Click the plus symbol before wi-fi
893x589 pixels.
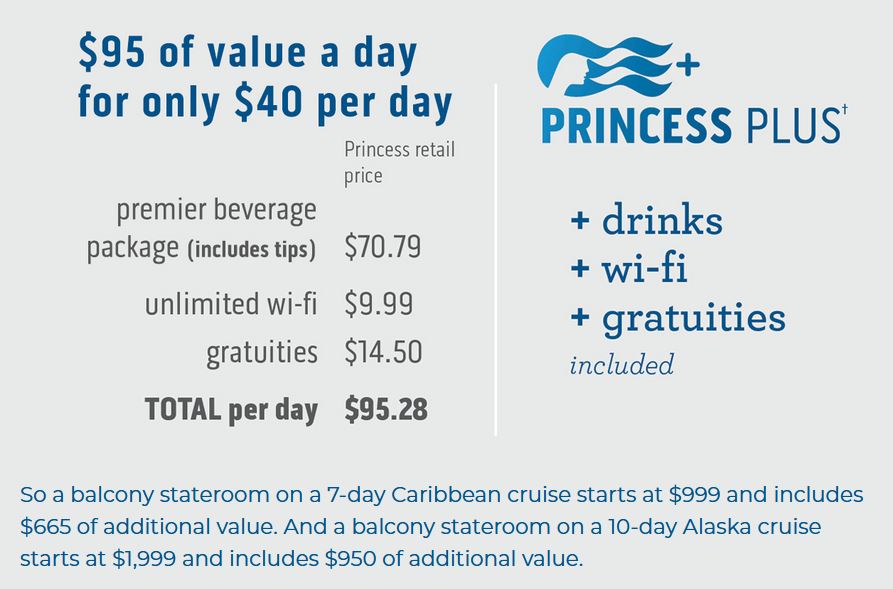pyautogui.click(x=580, y=267)
